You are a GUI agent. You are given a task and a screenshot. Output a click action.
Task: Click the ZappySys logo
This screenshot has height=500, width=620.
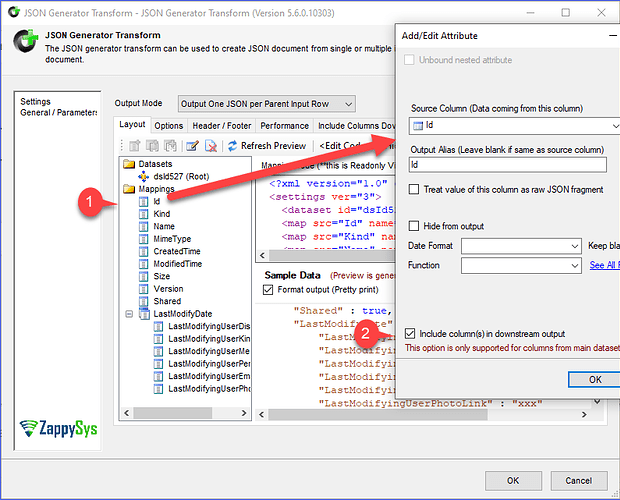click(58, 429)
